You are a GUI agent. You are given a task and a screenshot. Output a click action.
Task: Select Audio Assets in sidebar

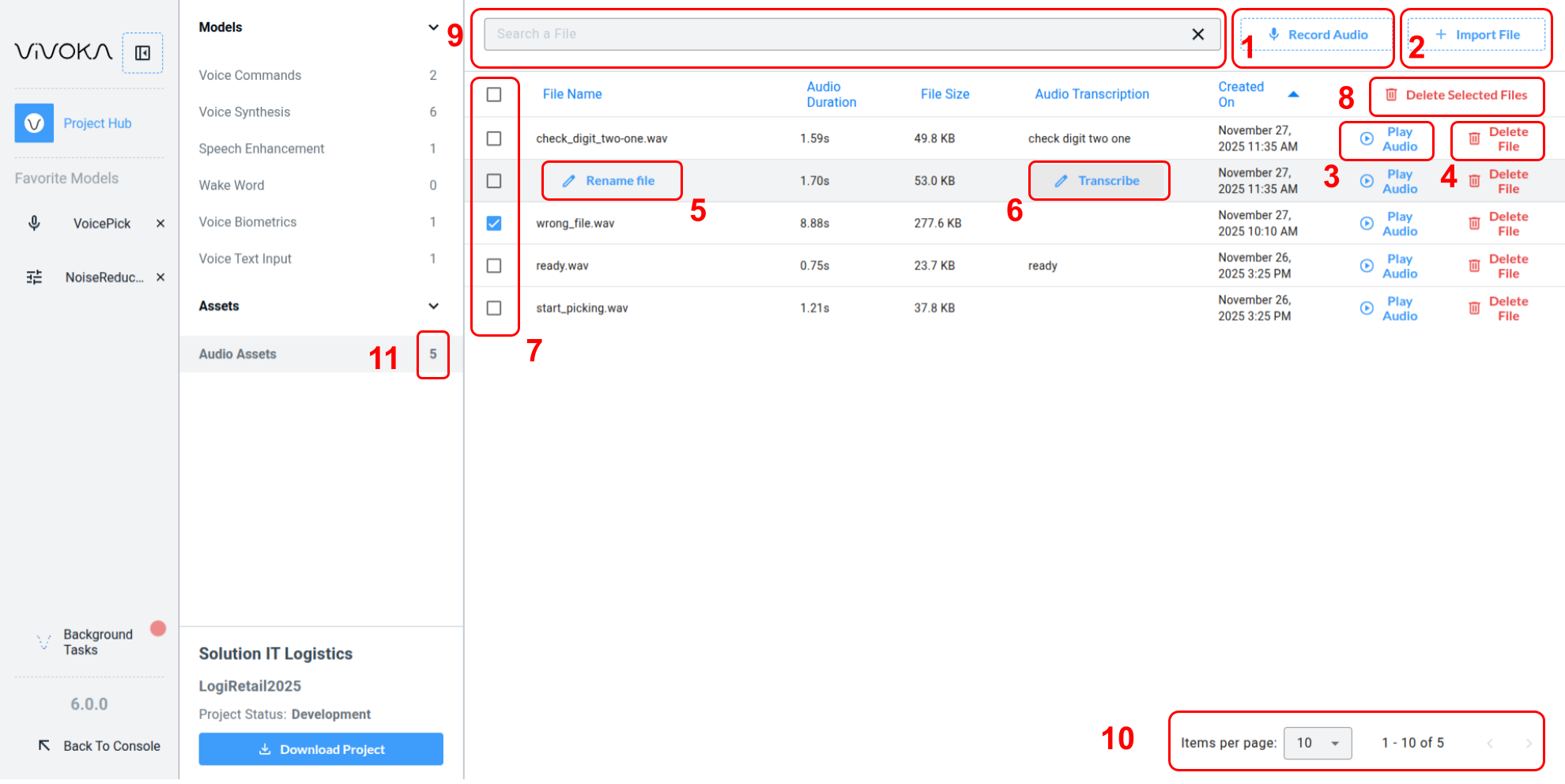coord(238,354)
